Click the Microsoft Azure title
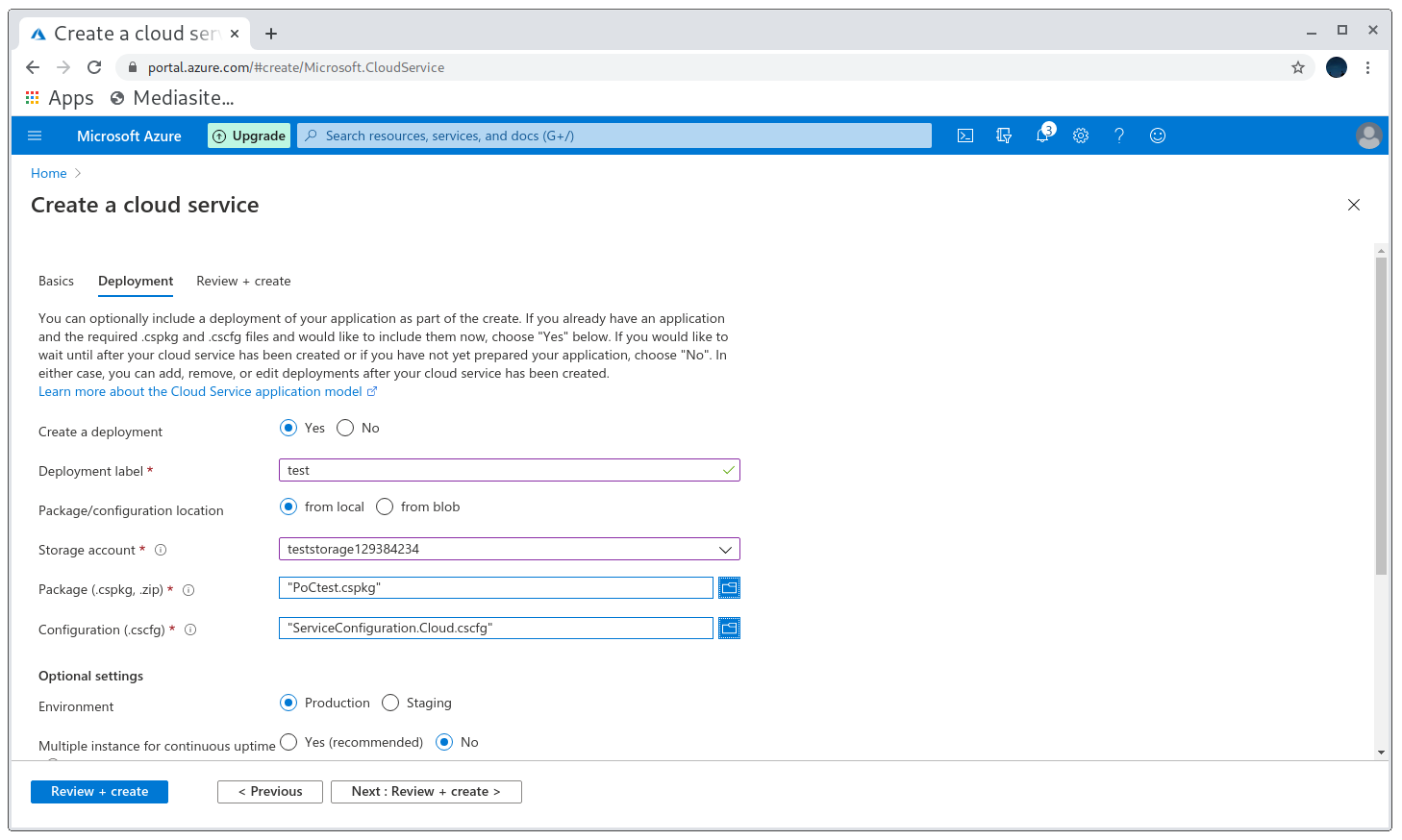Viewport: 1402px width, 840px height. pyautogui.click(x=129, y=136)
